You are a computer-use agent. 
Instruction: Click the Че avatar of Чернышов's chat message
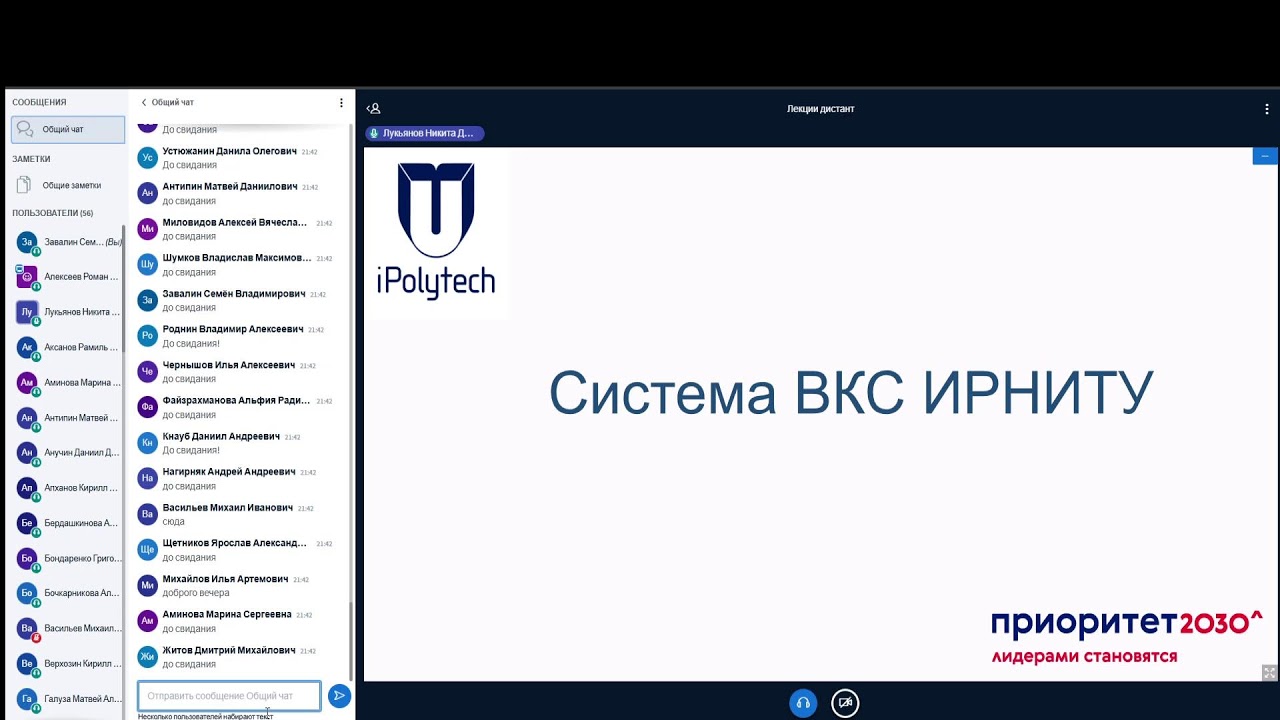point(148,372)
